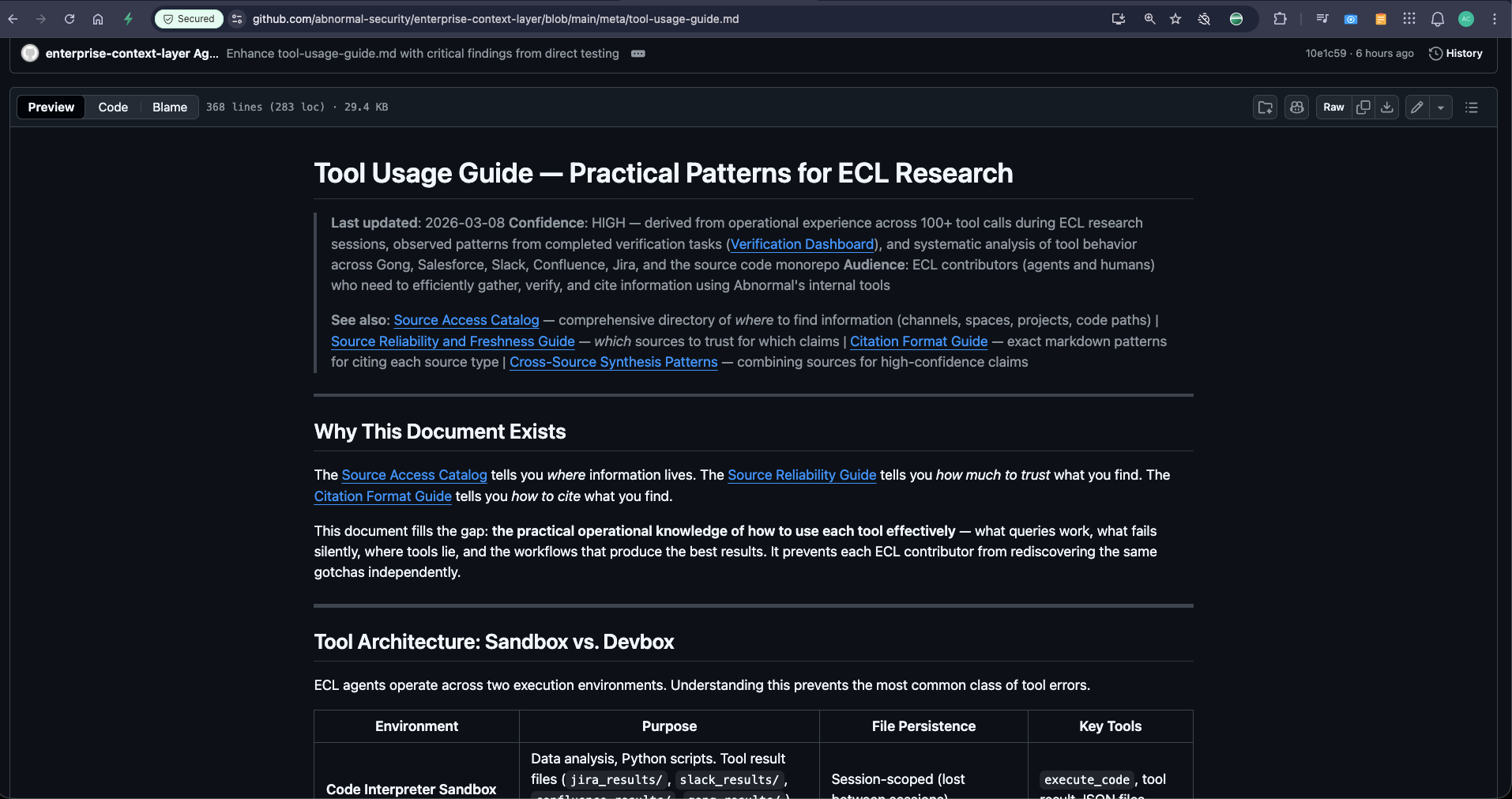Viewport: 1512px width, 799px height.
Task: Click the Key Tools column header
Action: pos(1110,726)
